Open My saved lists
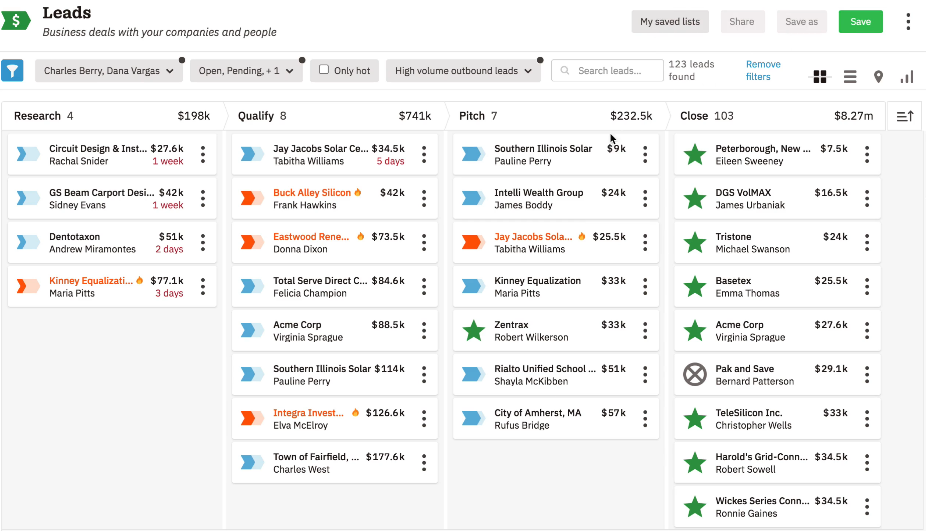The image size is (926, 531). click(x=670, y=22)
